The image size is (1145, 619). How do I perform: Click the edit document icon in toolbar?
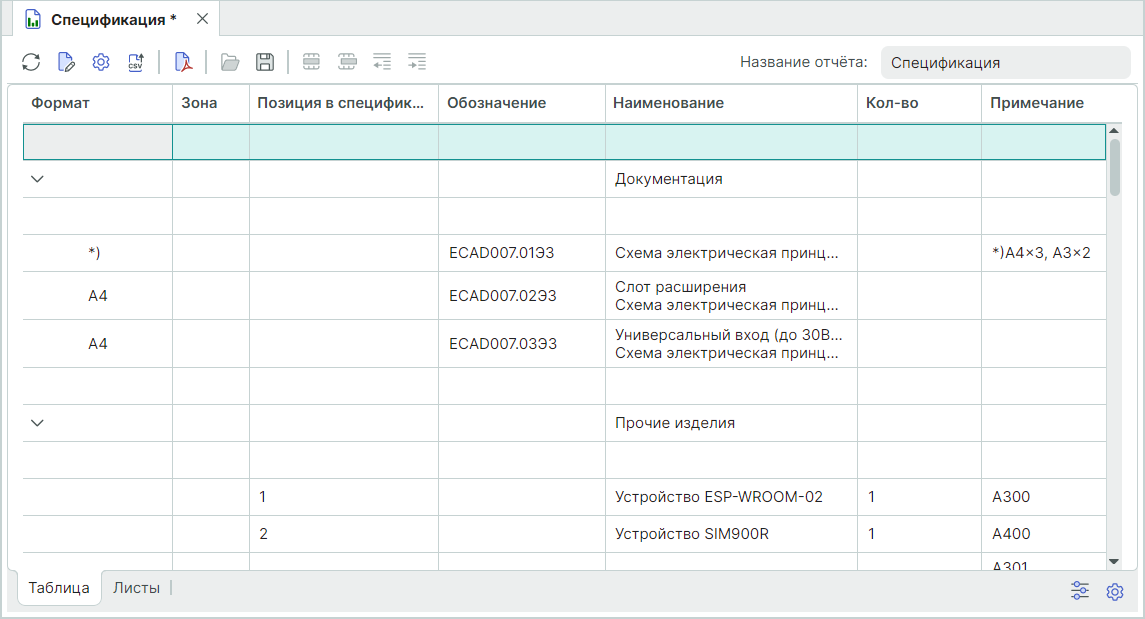[x=66, y=62]
